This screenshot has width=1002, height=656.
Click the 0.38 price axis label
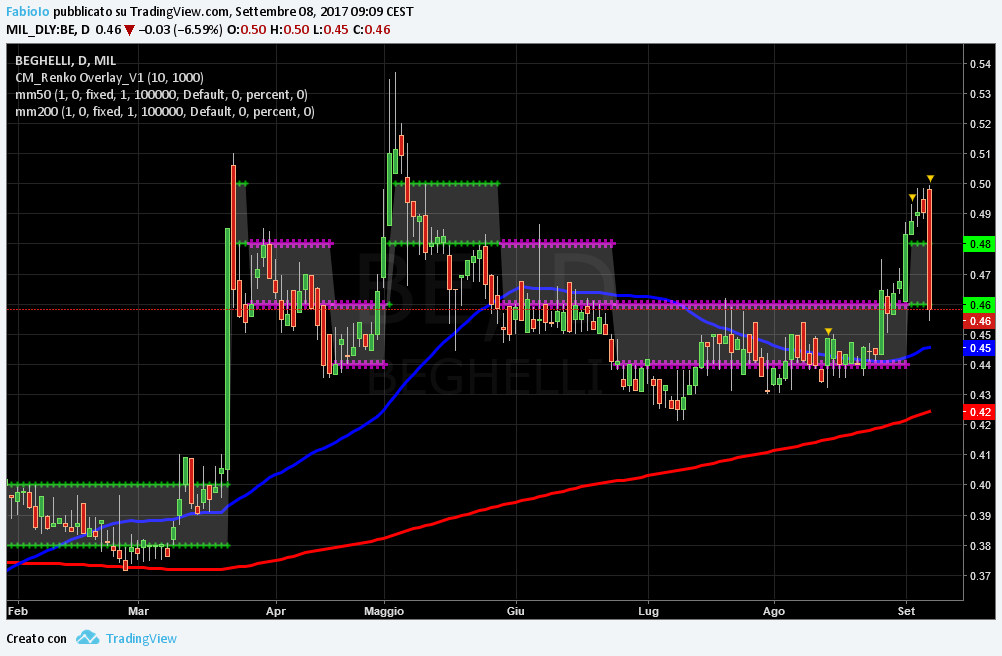[x=980, y=546]
